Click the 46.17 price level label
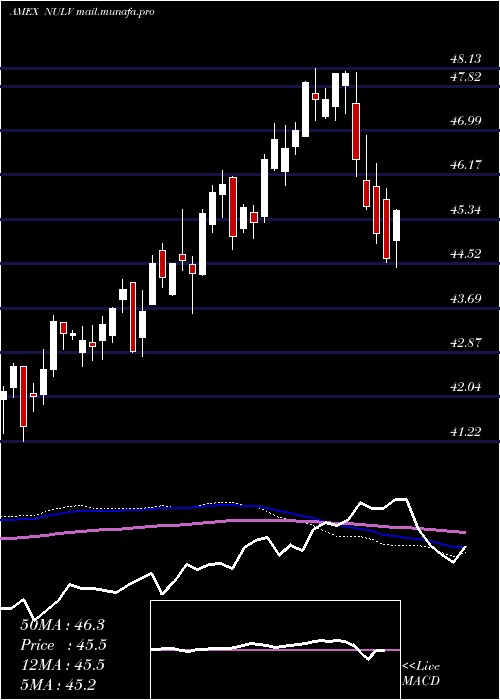The width and height of the screenshot is (500, 700). pyautogui.click(x=466, y=165)
